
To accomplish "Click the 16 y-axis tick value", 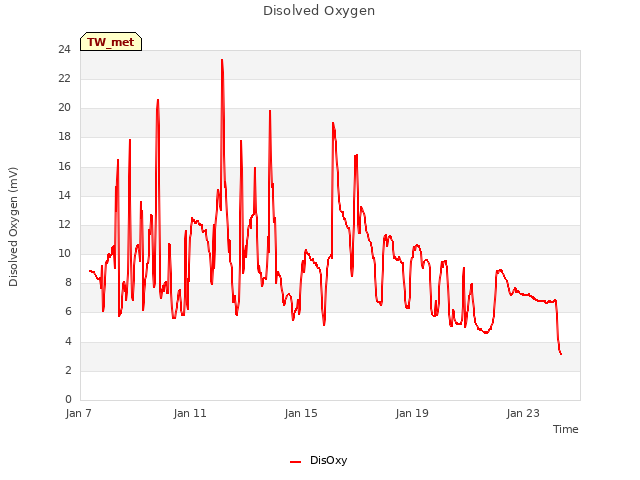I will pyautogui.click(x=64, y=166).
